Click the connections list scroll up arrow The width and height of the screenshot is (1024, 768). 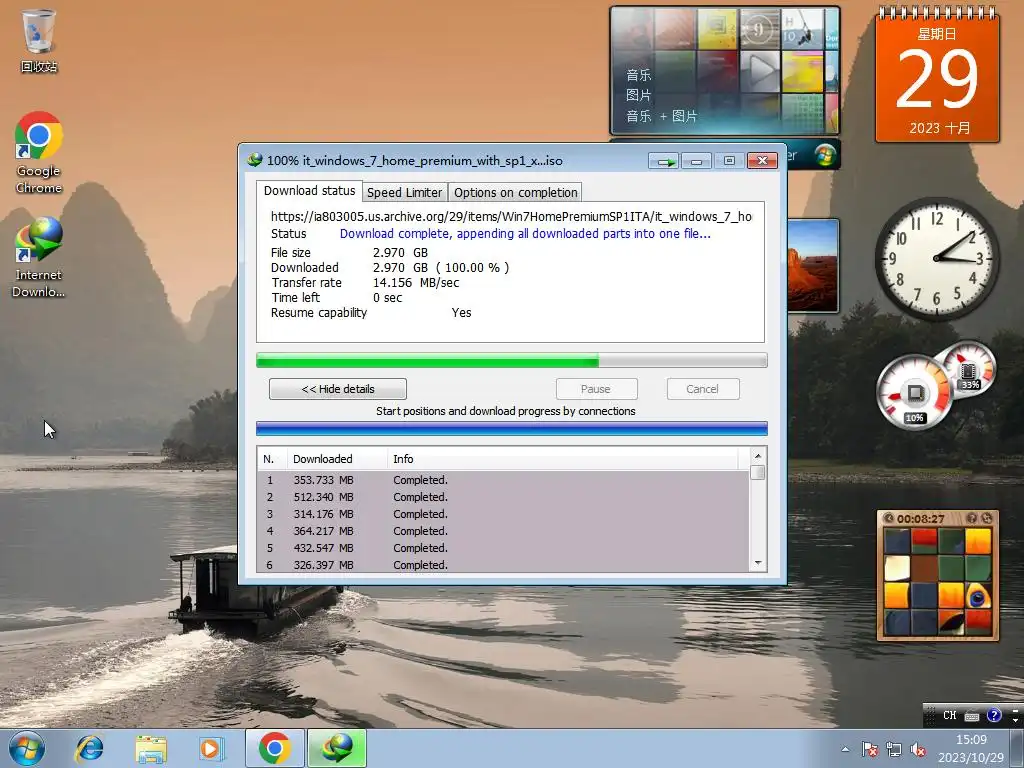pos(758,456)
